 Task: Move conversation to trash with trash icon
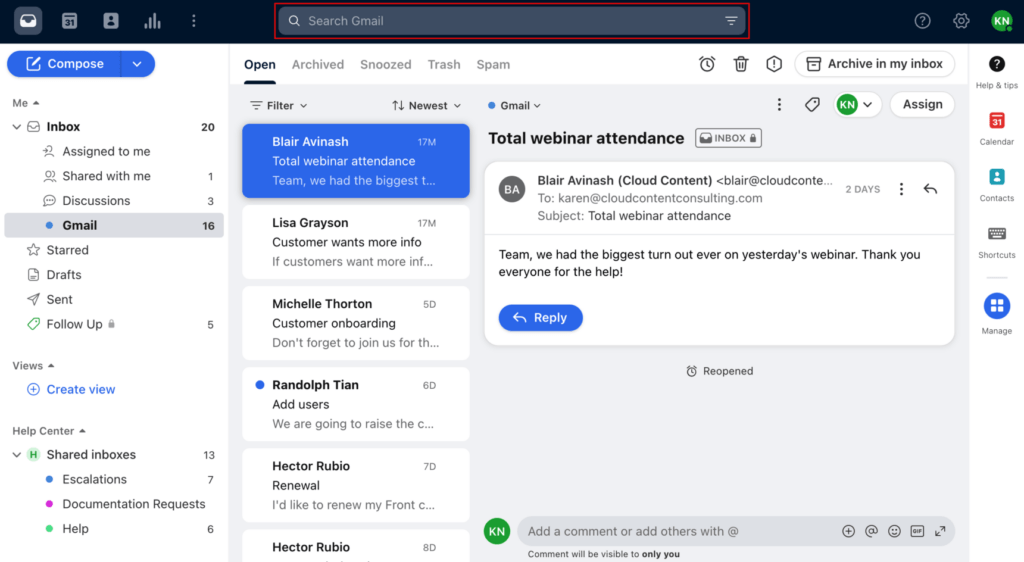point(741,64)
